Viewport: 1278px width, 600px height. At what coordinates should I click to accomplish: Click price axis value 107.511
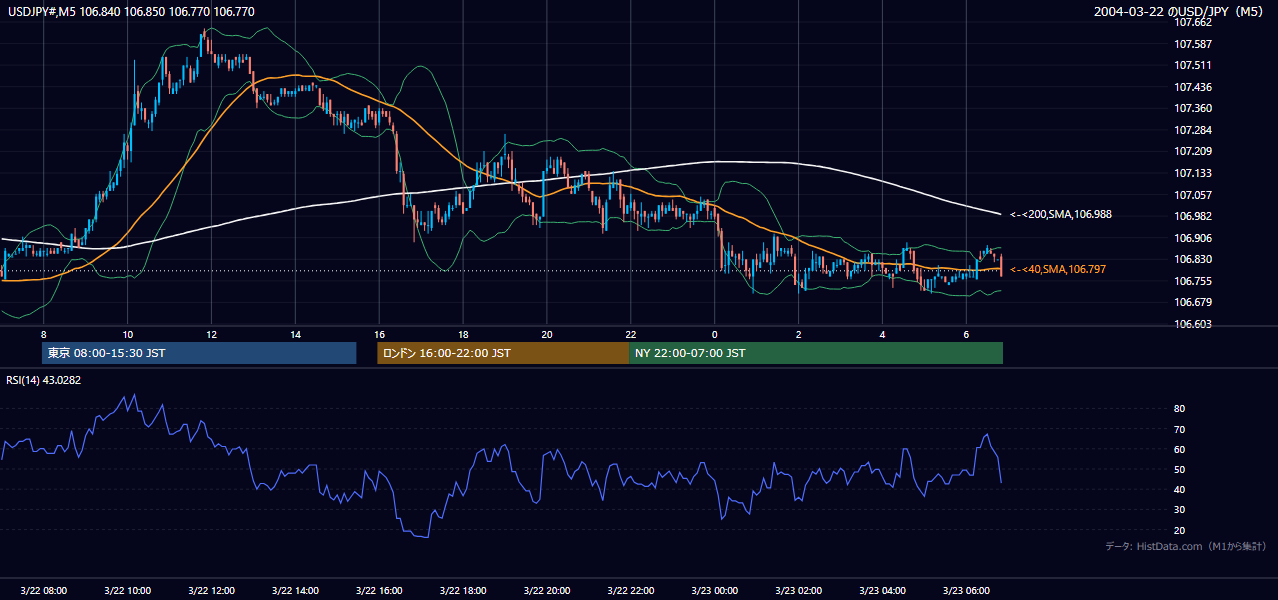(x=1194, y=65)
